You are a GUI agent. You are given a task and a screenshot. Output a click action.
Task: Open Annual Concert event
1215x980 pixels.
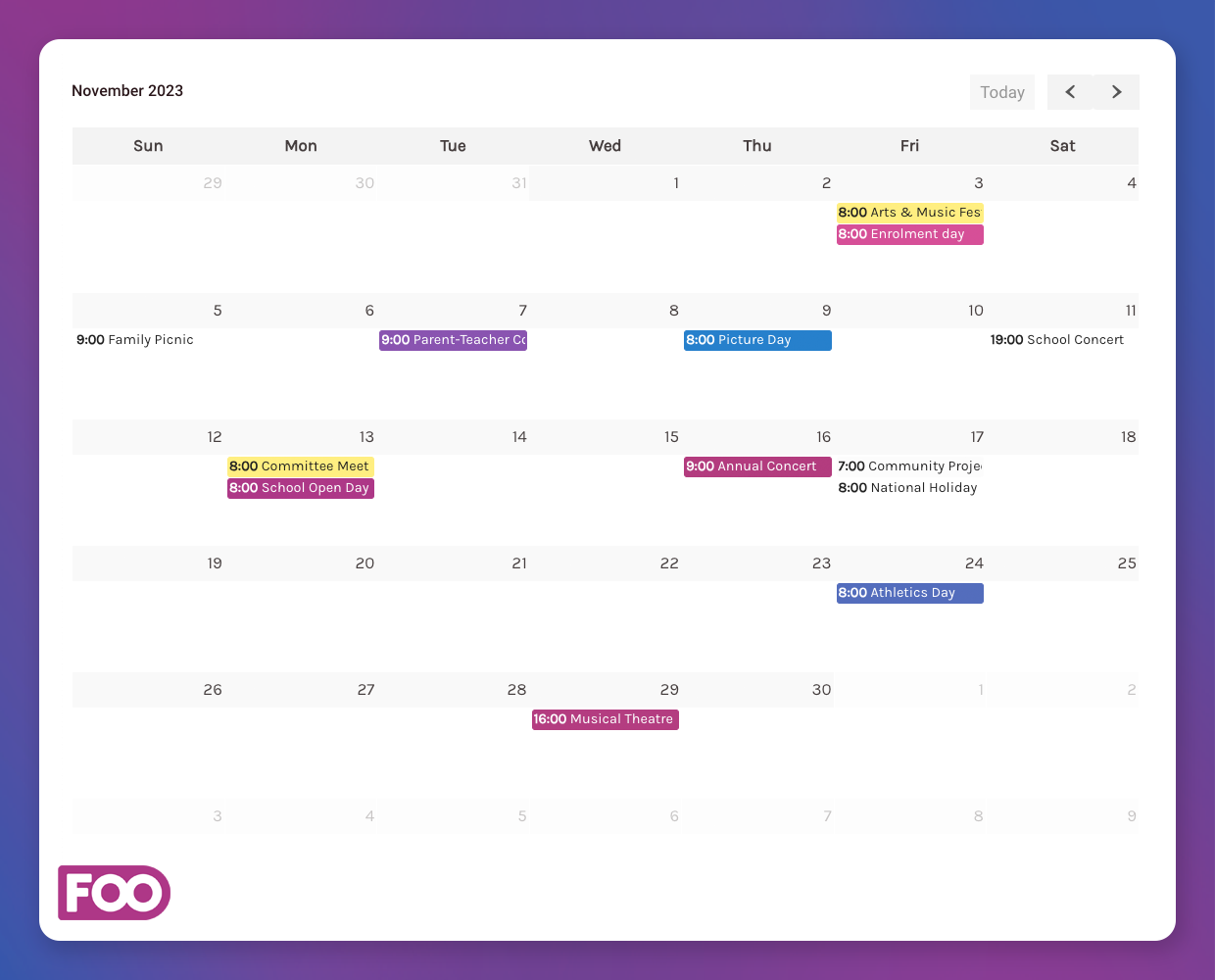pyautogui.click(x=757, y=466)
